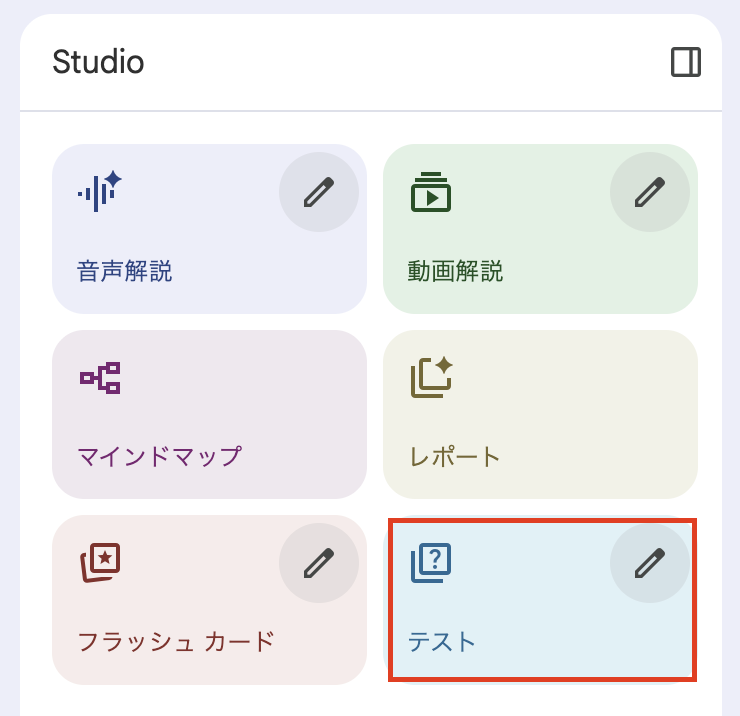Screen dimensions: 740x716
Task: Click the フラッシュ カード label
Action: 176,641
